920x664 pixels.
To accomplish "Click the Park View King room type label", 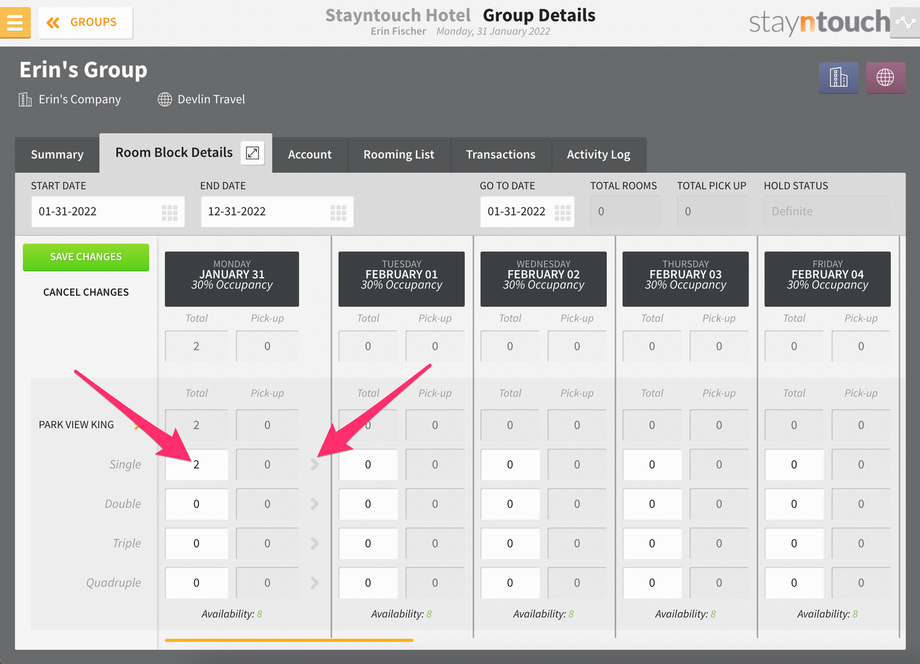I will point(76,425).
